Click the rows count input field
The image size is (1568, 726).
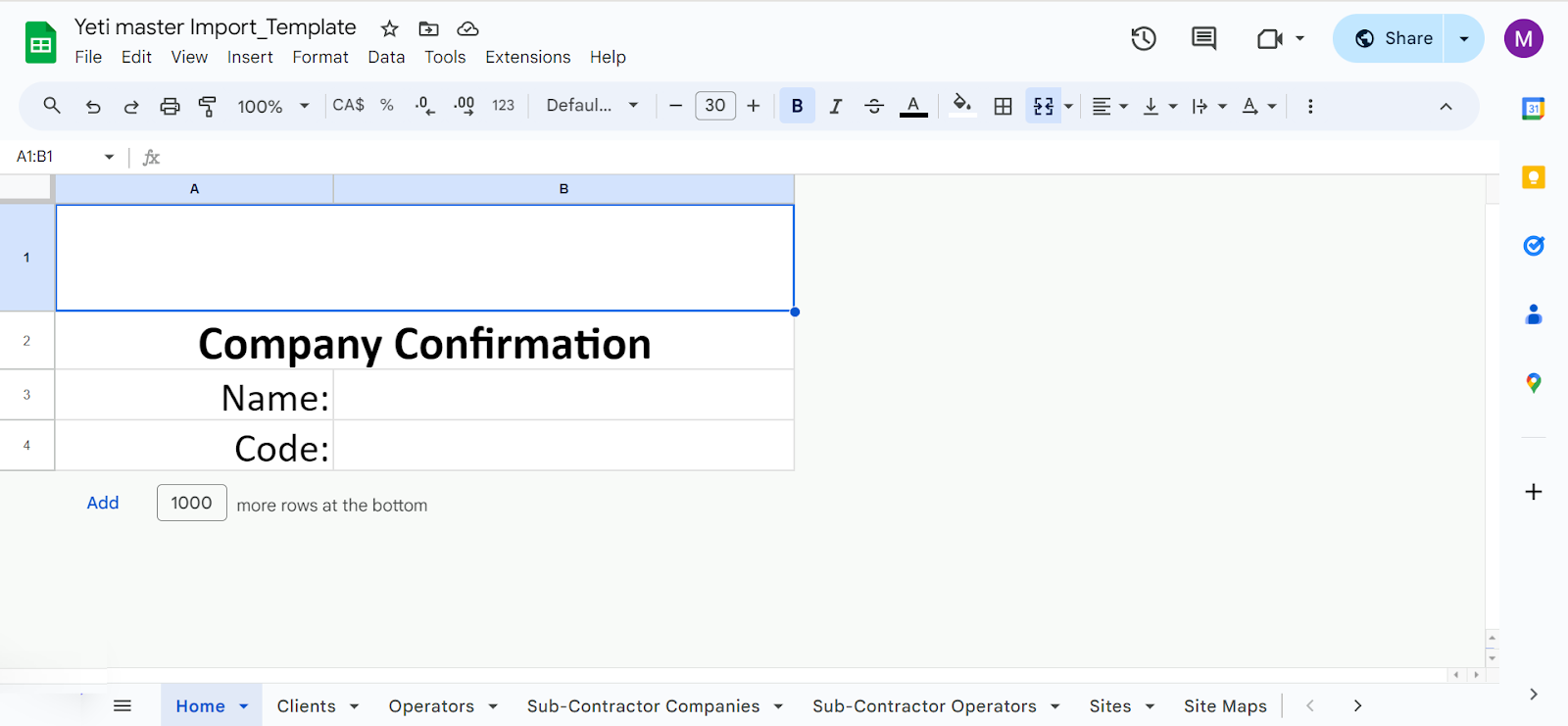(x=192, y=503)
